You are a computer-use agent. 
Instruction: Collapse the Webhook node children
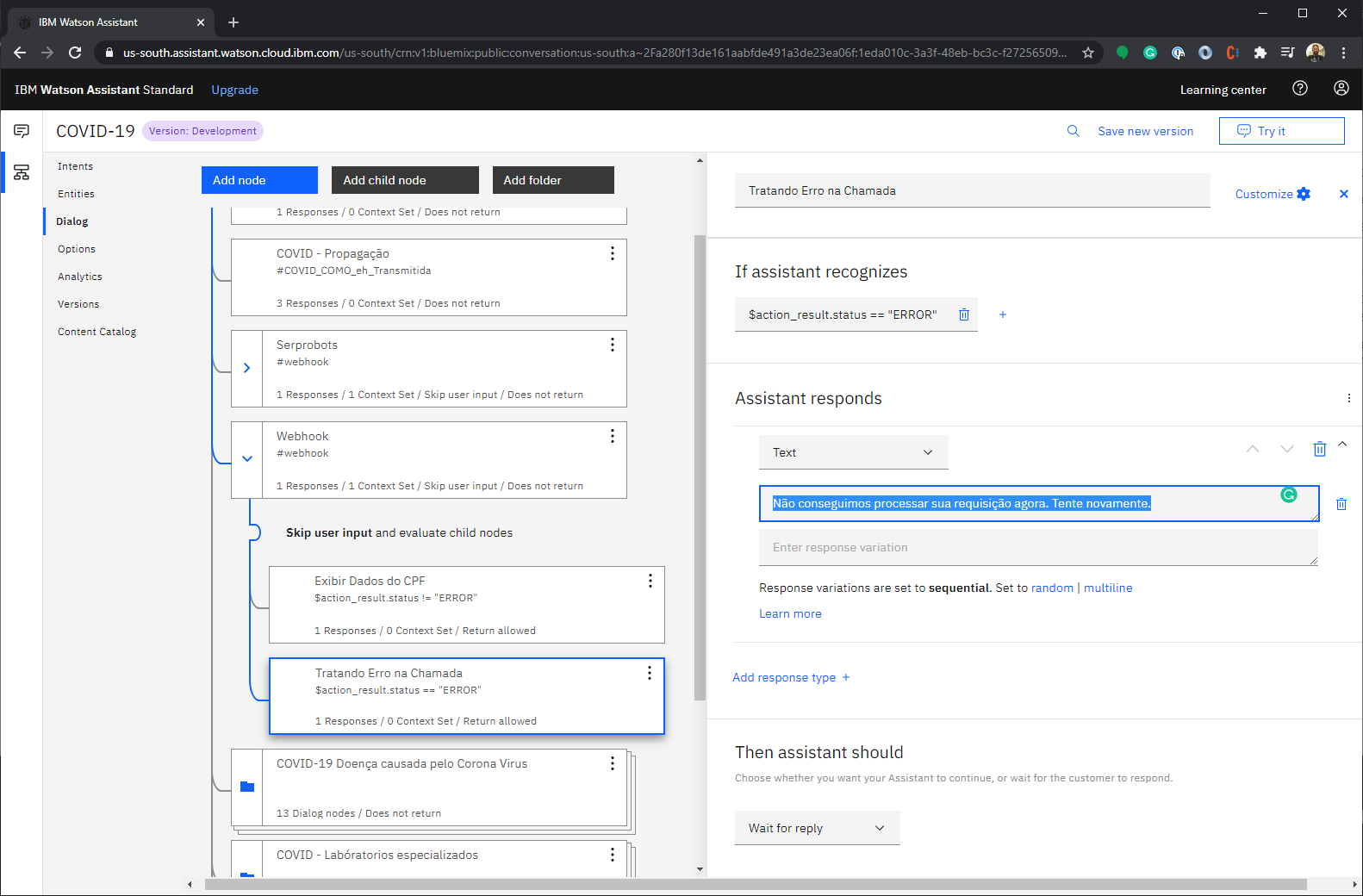(x=247, y=459)
